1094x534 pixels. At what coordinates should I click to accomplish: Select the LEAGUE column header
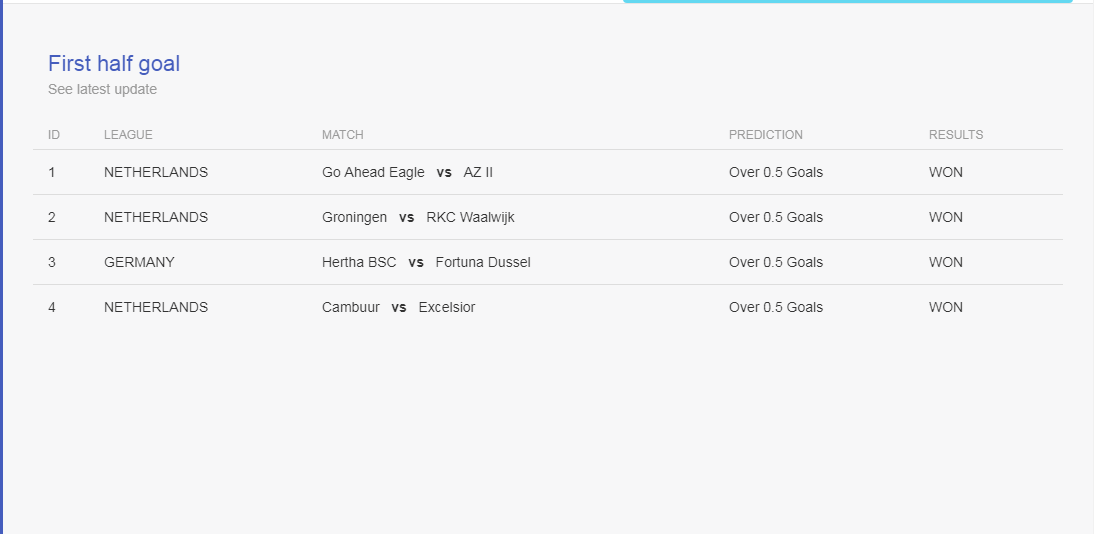point(128,135)
